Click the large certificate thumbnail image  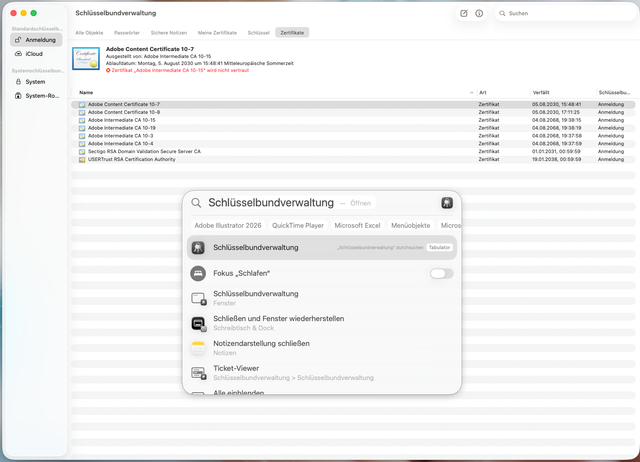click(86, 58)
